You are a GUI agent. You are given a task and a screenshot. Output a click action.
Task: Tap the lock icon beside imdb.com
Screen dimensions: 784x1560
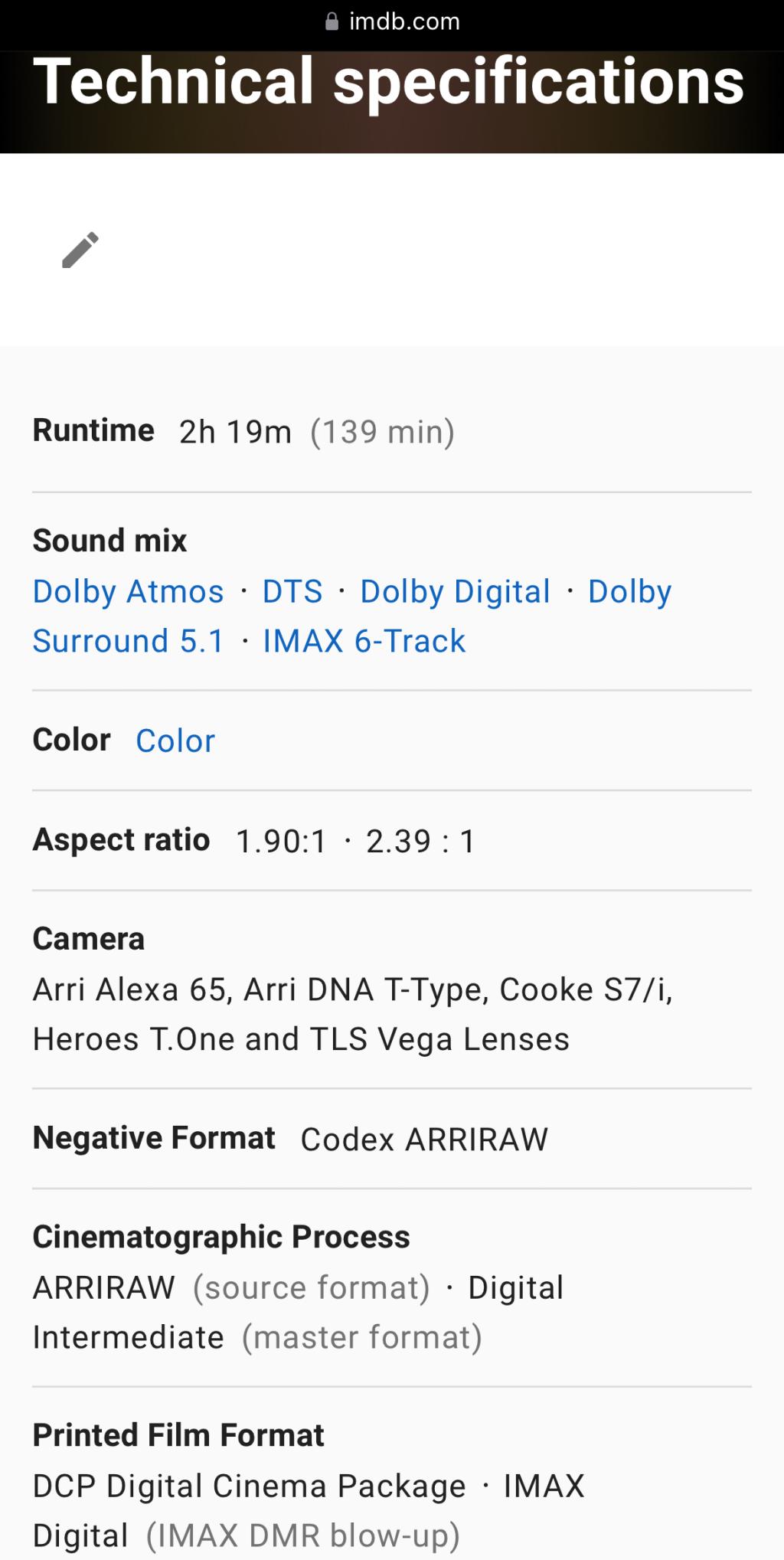pyautogui.click(x=332, y=21)
